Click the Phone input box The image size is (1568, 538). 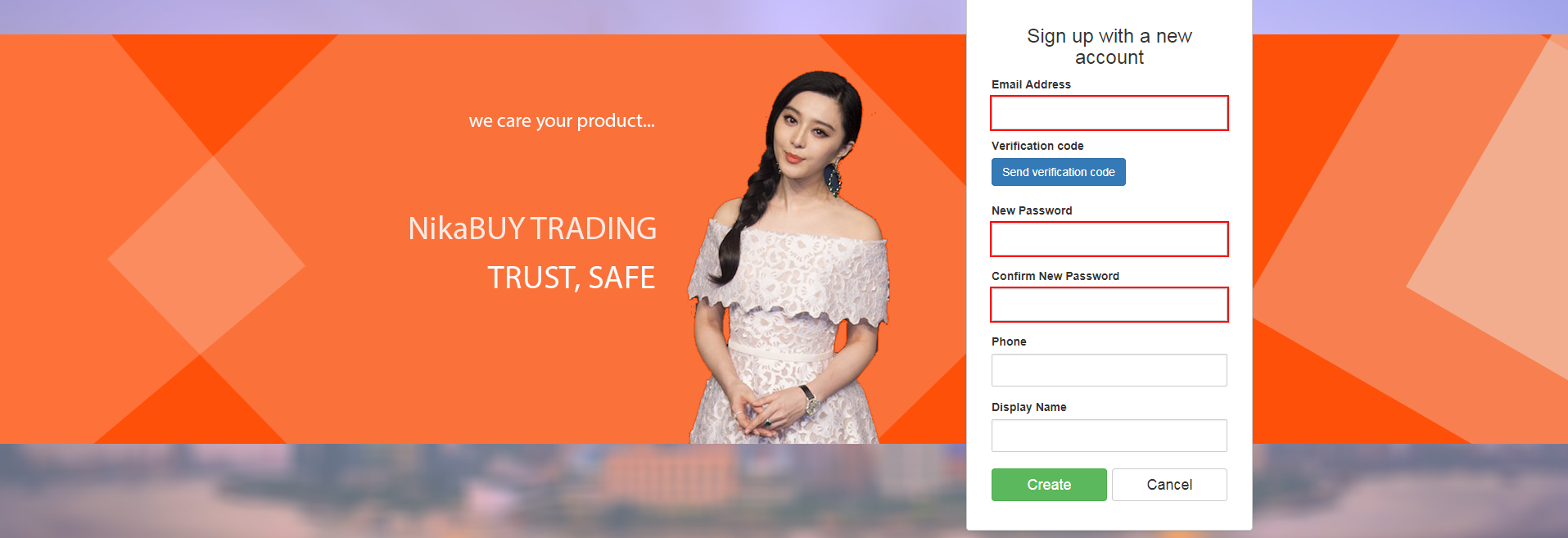1109,370
